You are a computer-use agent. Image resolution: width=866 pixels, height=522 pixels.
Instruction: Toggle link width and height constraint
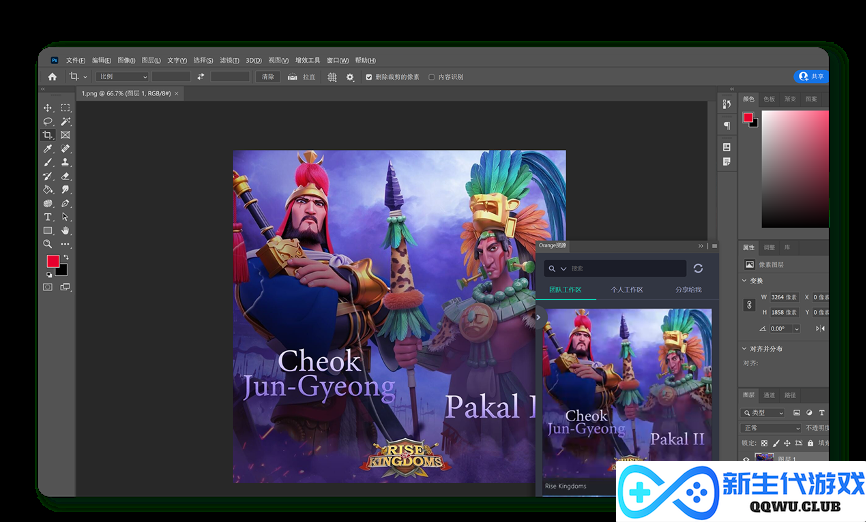click(749, 305)
